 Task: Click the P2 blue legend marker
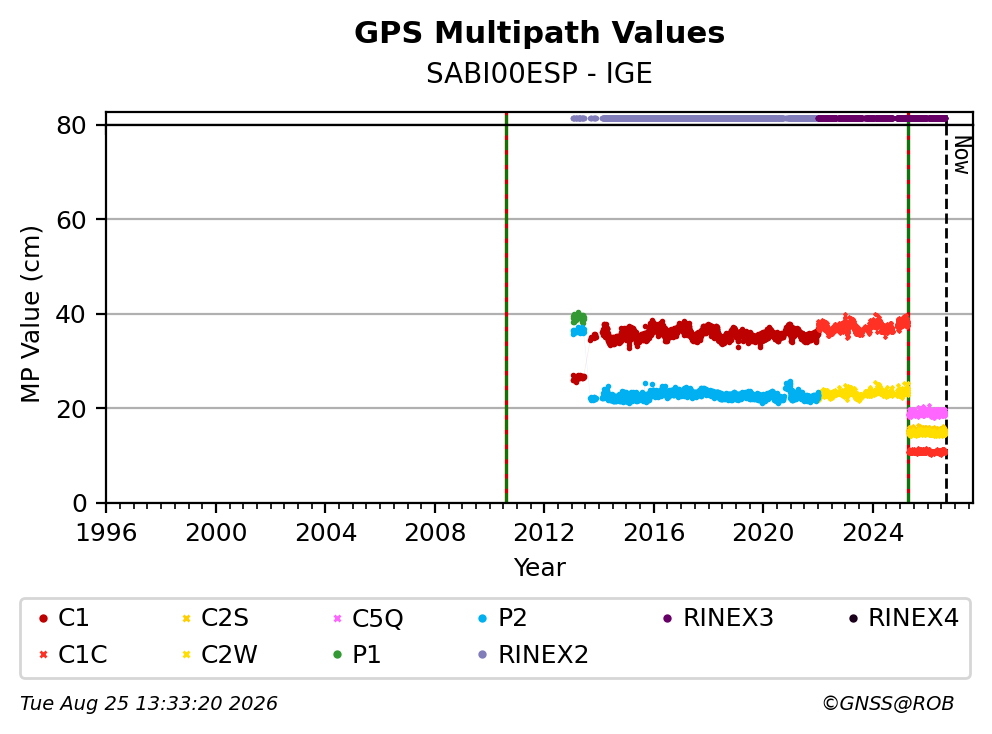coord(483,619)
